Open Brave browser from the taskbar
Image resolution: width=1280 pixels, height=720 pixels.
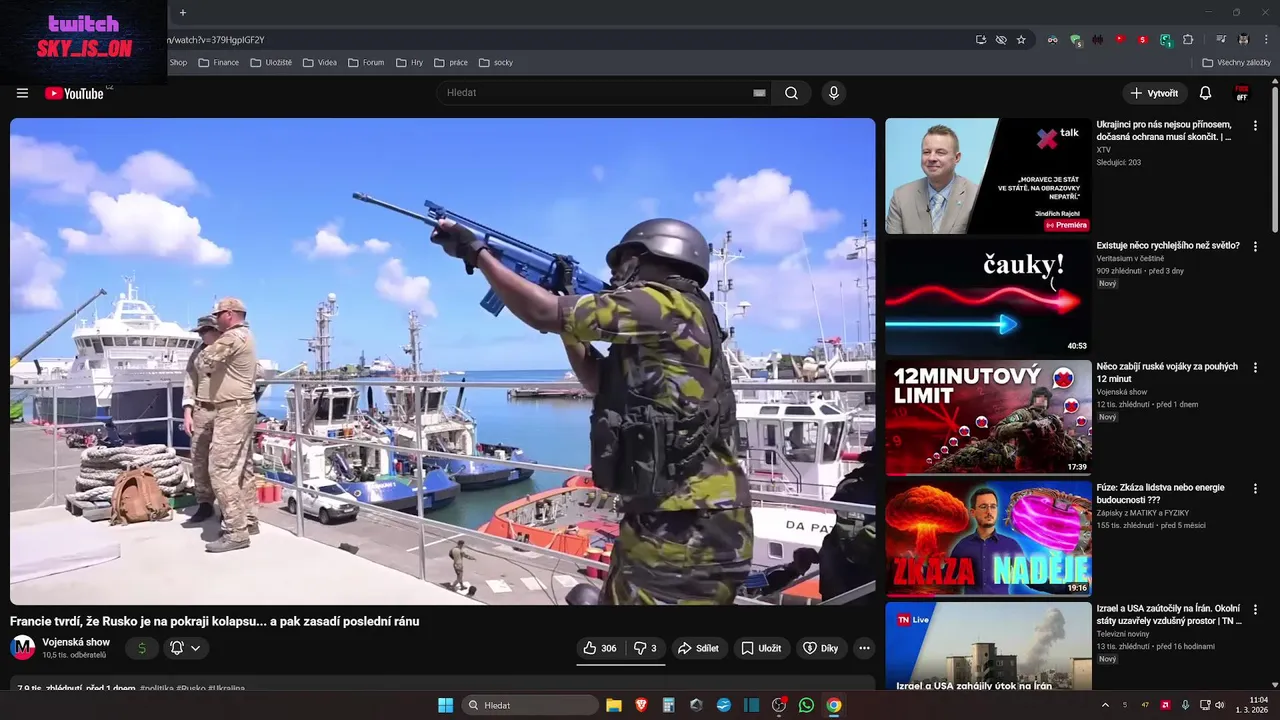coord(641,705)
